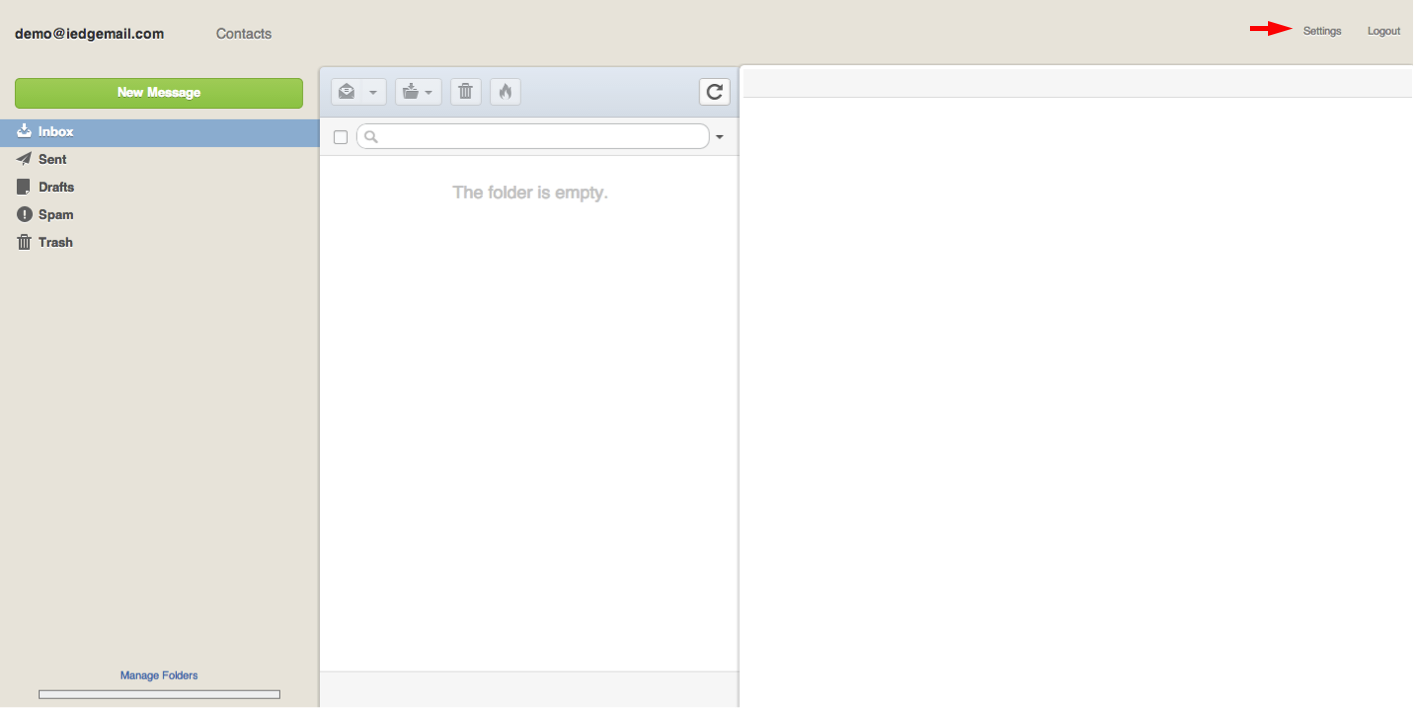Compose with the New Message button
The image size is (1414, 708).
(x=158, y=93)
